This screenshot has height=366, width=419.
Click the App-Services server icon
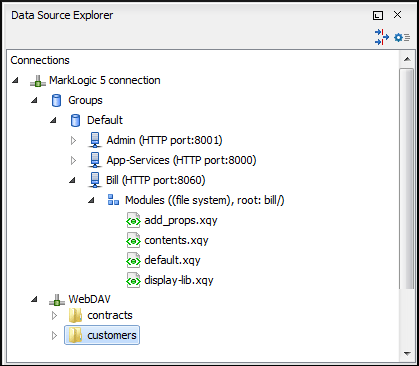tap(95, 160)
